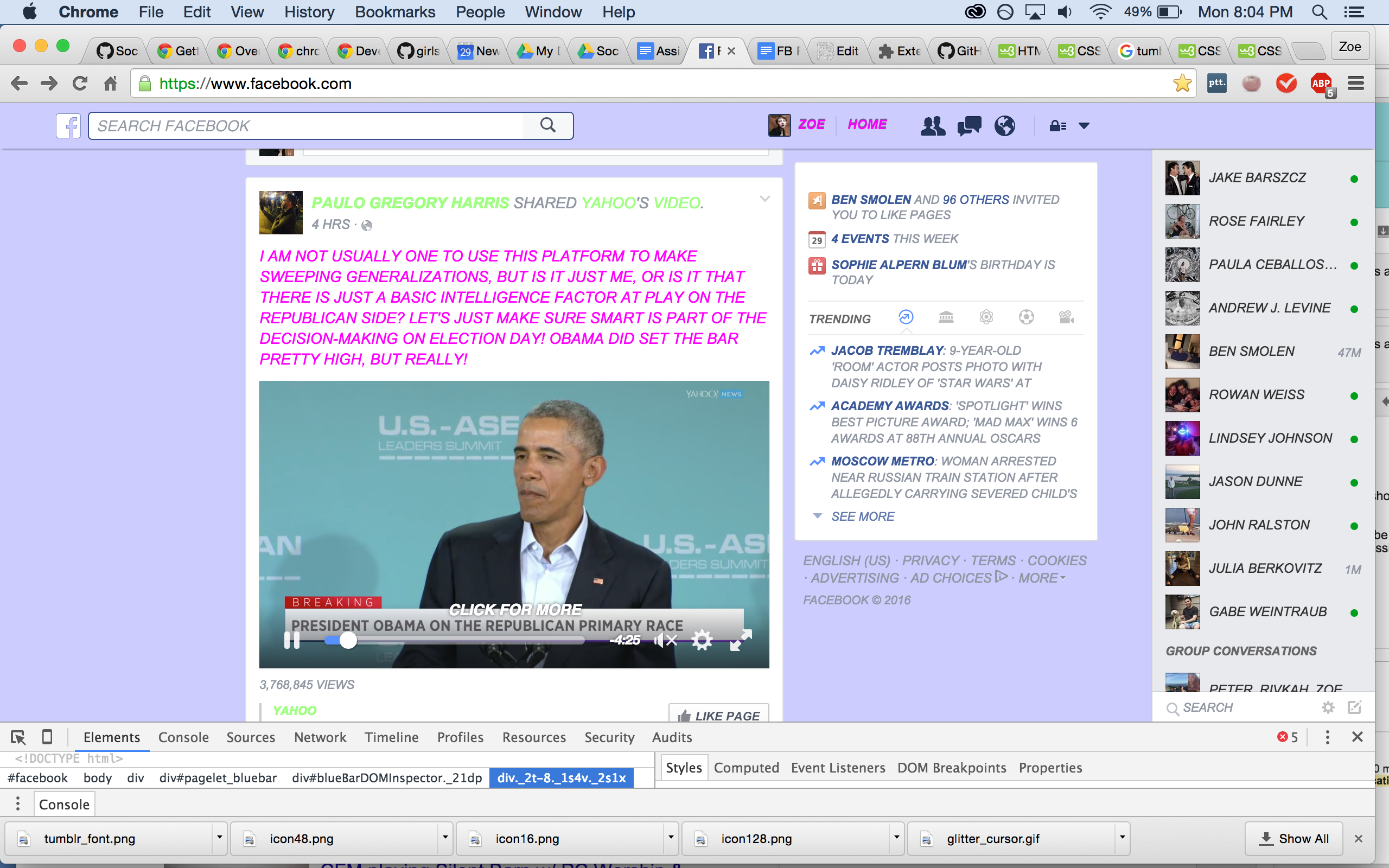The width and height of the screenshot is (1389, 868).
Task: Open icon128.png download options arrow
Action: point(896,838)
